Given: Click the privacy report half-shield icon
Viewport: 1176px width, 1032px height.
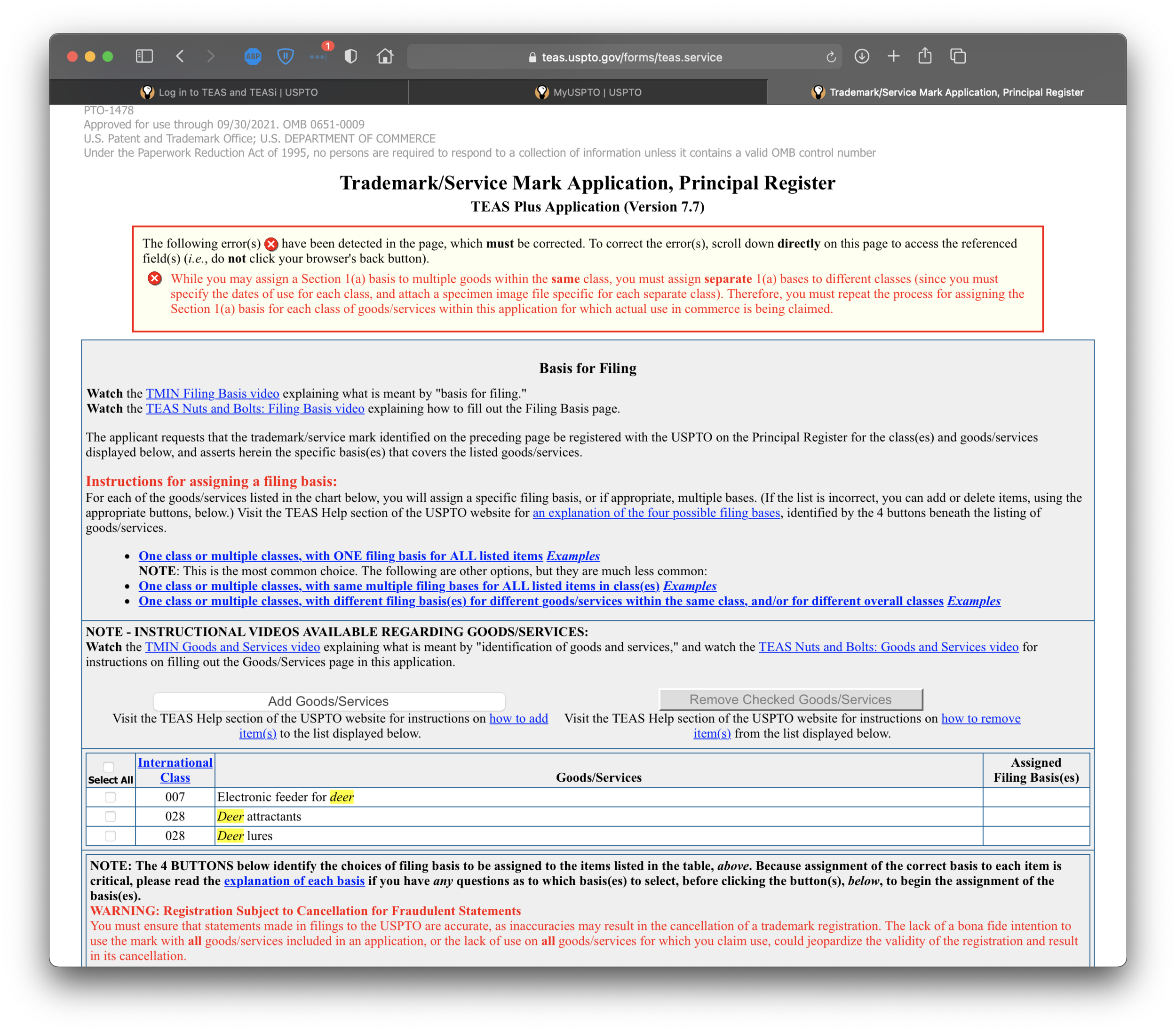Looking at the screenshot, I should 350,56.
